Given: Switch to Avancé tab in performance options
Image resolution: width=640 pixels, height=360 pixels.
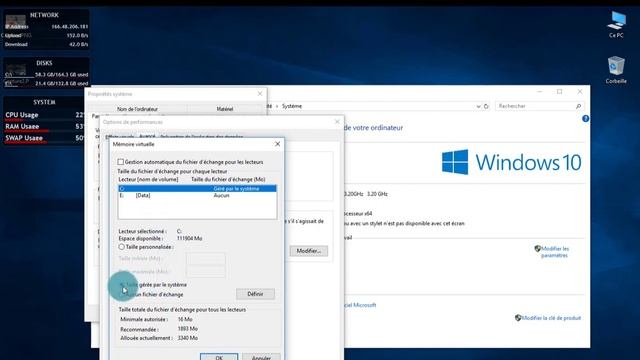Looking at the screenshot, I should pyautogui.click(x=147, y=137).
